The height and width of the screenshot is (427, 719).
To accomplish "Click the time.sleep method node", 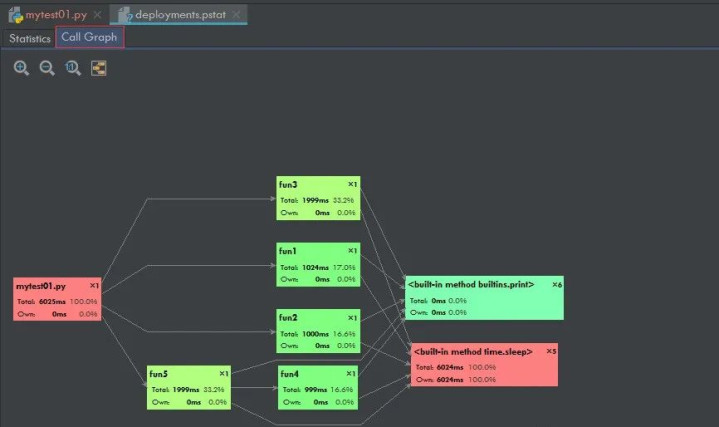I will [x=483, y=365].
